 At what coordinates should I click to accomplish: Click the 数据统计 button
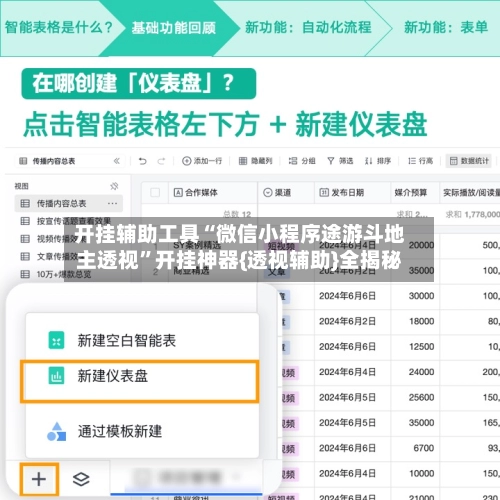[469, 161]
